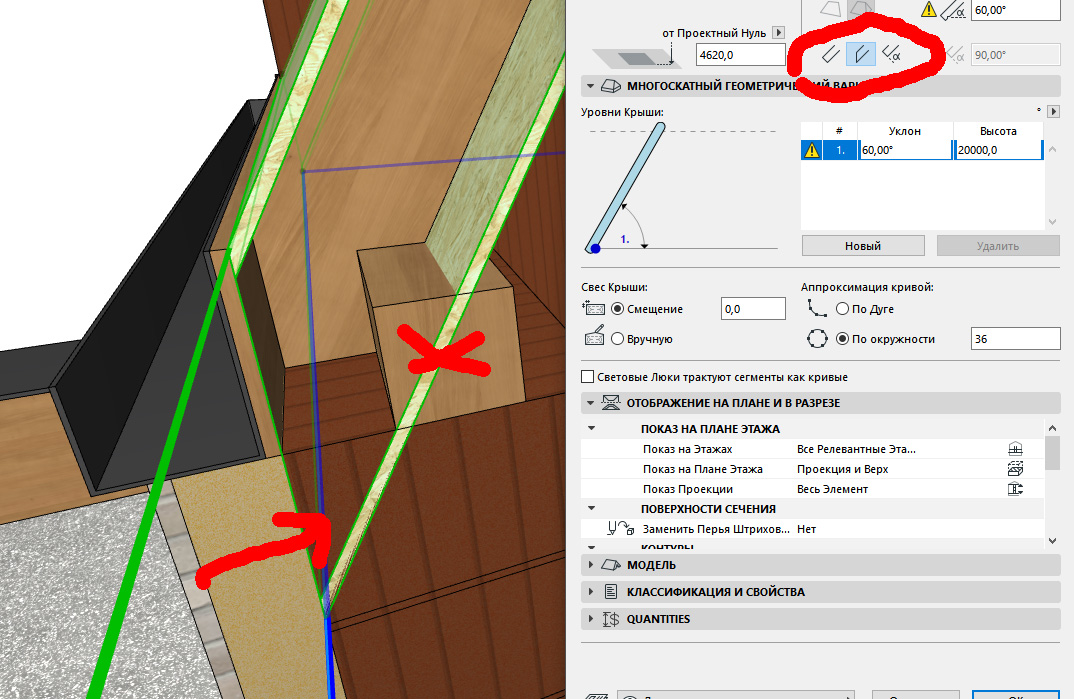The image size is (1074, 699).
Task: Click the warning icon in roof level row 1
Action: click(812, 150)
